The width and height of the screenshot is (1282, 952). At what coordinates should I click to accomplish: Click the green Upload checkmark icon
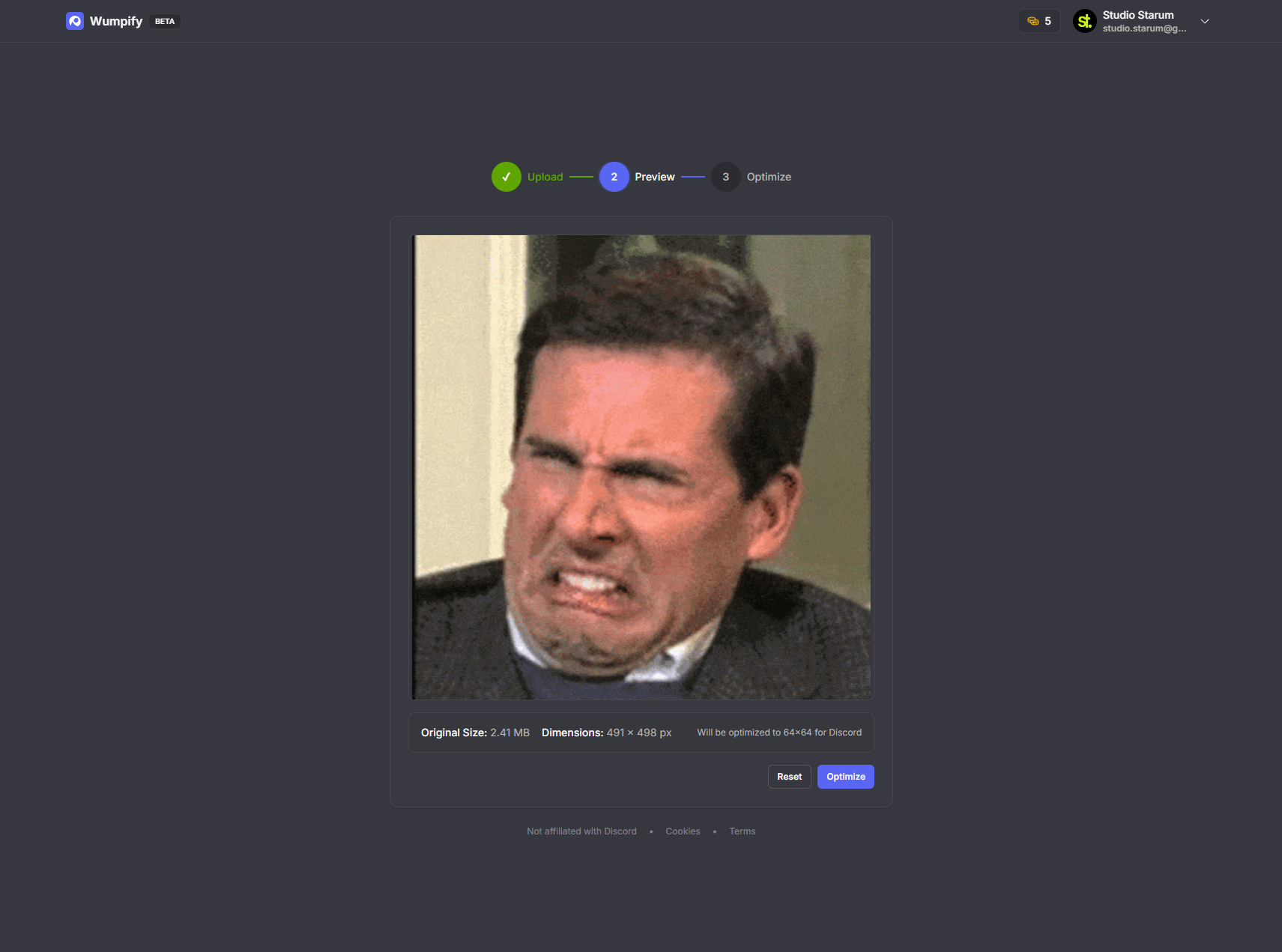click(507, 176)
